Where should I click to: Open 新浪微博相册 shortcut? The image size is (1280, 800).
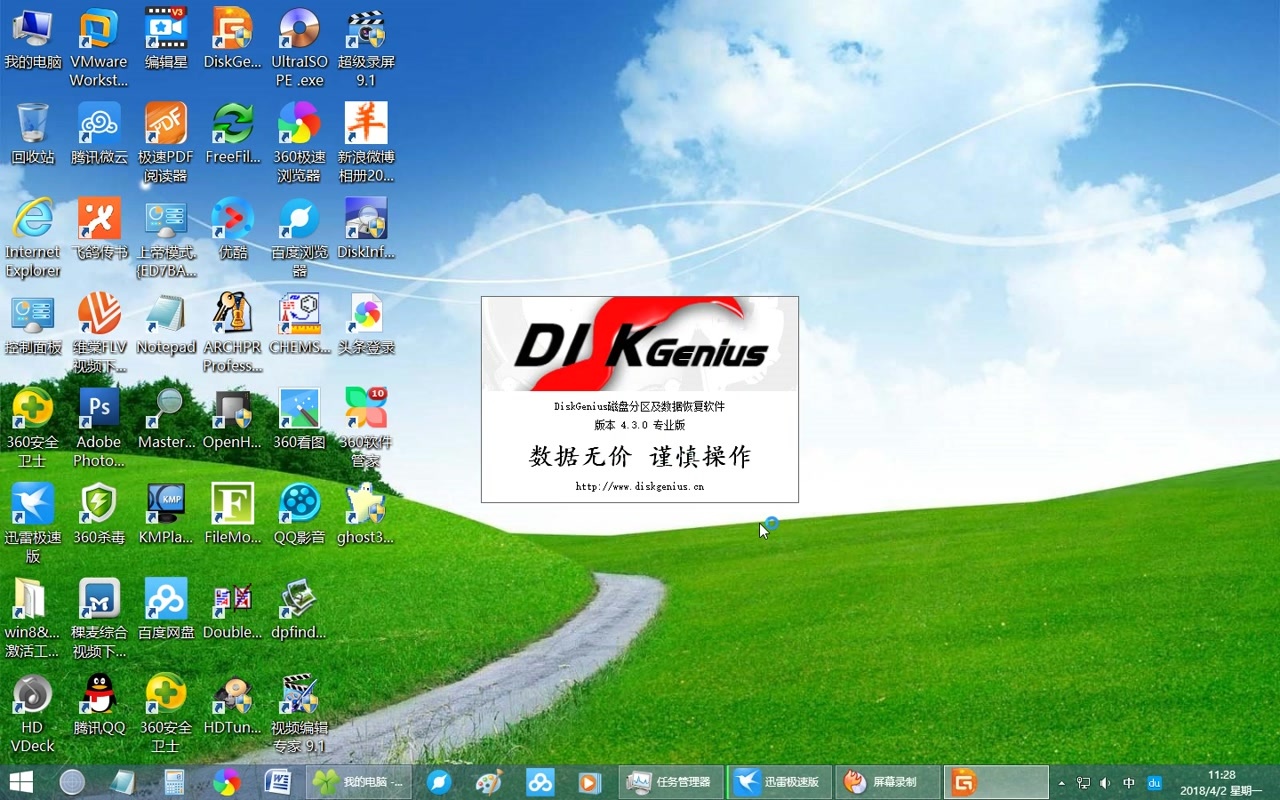click(x=366, y=142)
